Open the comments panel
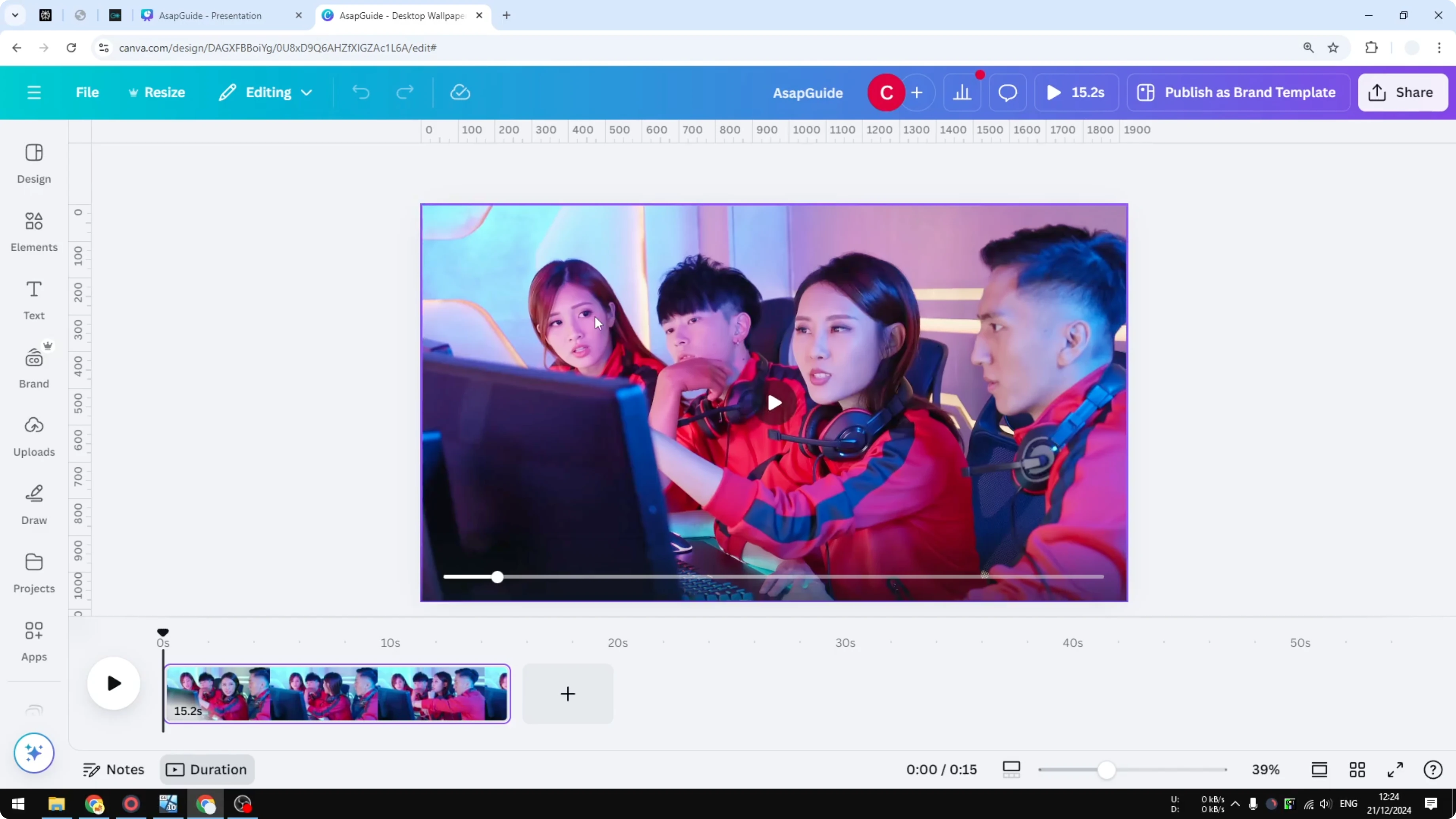The width and height of the screenshot is (1456, 819). (x=1007, y=92)
